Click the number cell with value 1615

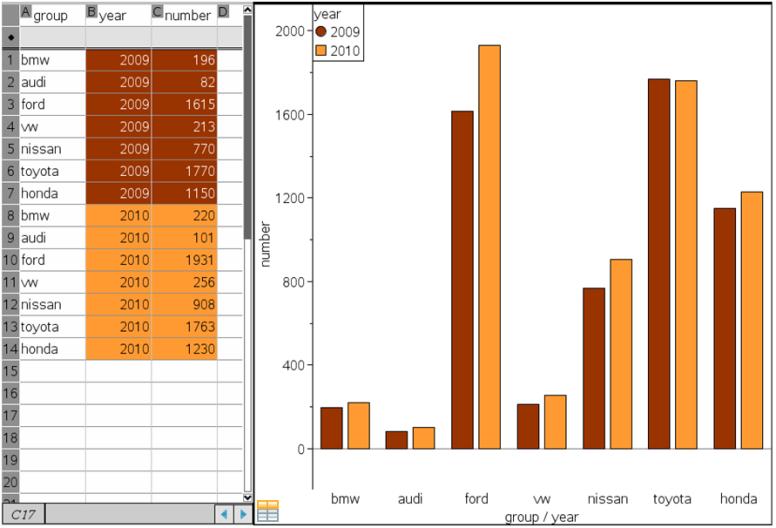pos(184,104)
